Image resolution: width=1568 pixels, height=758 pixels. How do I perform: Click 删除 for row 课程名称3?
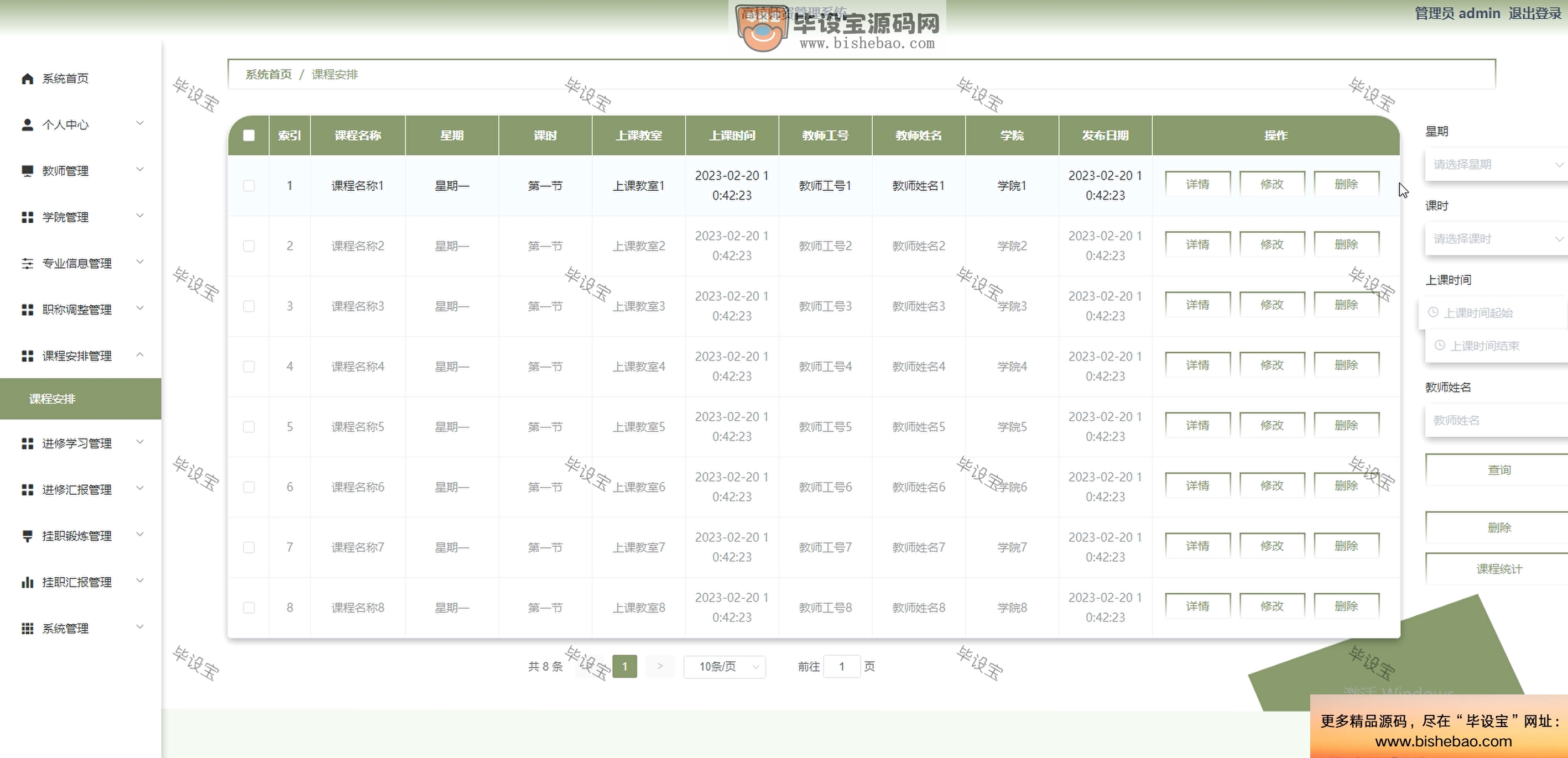coord(1346,305)
